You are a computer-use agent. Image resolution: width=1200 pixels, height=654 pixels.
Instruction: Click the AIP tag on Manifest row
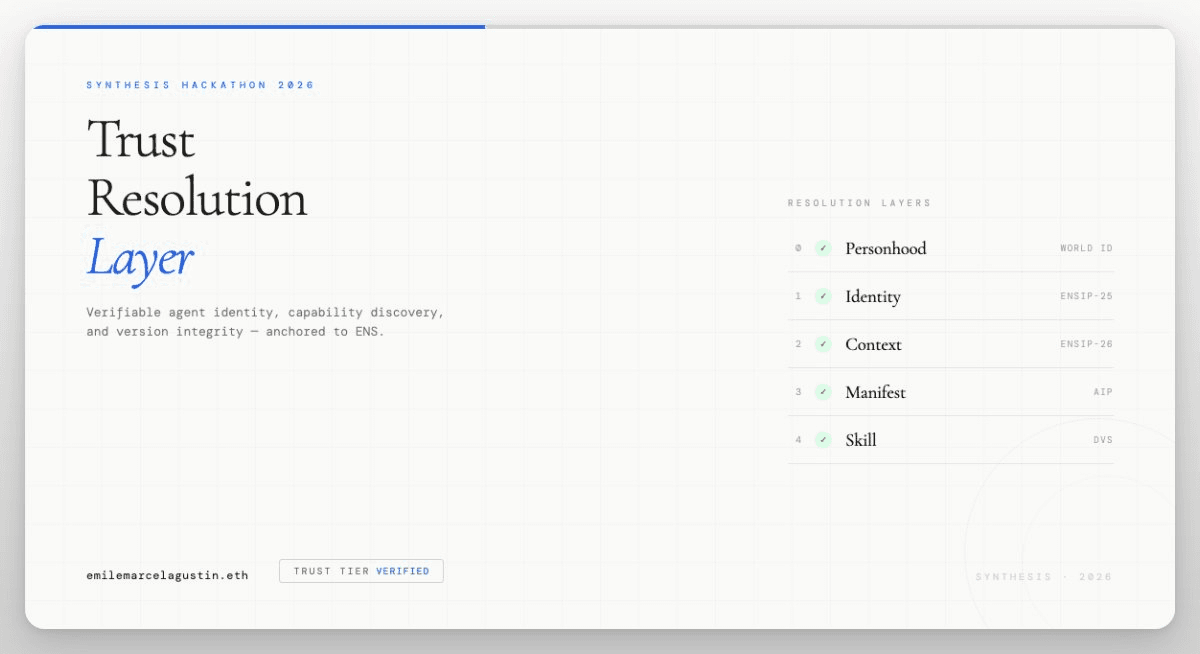pyautogui.click(x=1103, y=392)
